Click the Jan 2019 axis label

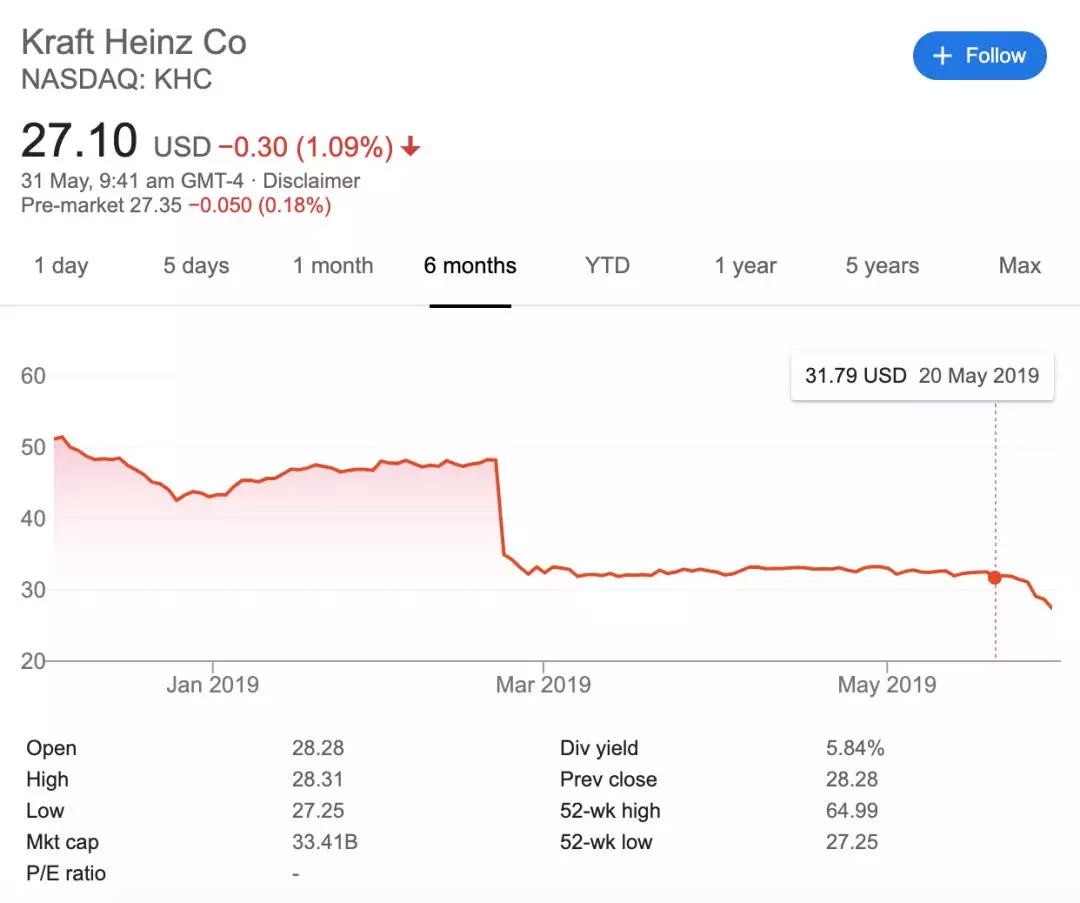(x=212, y=685)
